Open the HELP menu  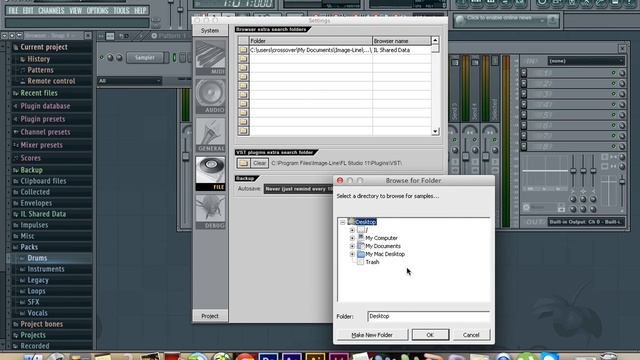[140, 11]
